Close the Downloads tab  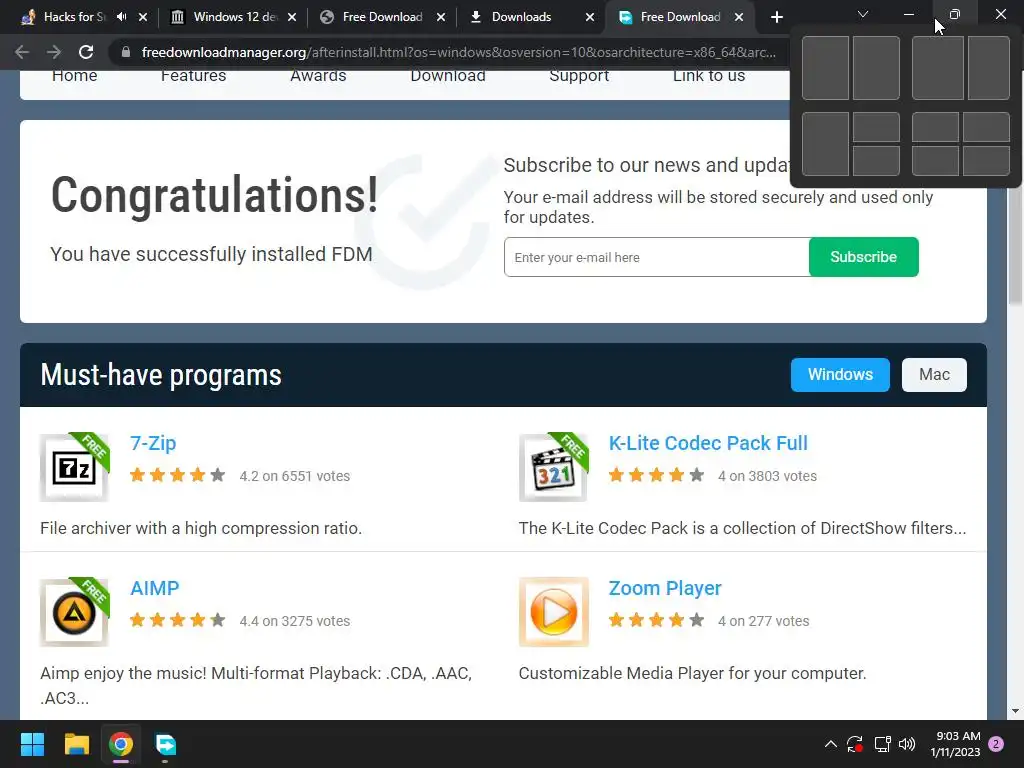tap(590, 17)
